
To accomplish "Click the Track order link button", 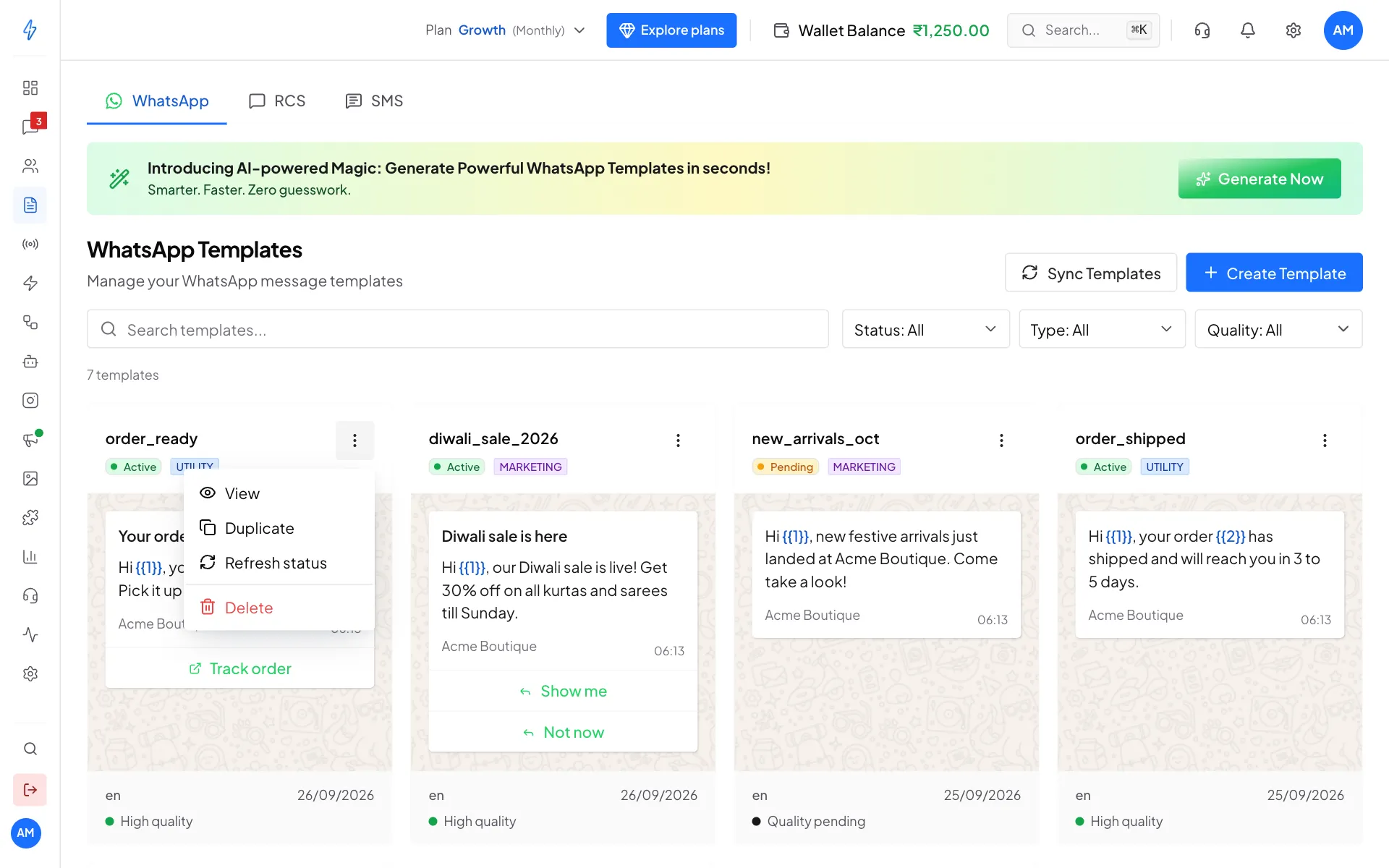I will coord(240,668).
